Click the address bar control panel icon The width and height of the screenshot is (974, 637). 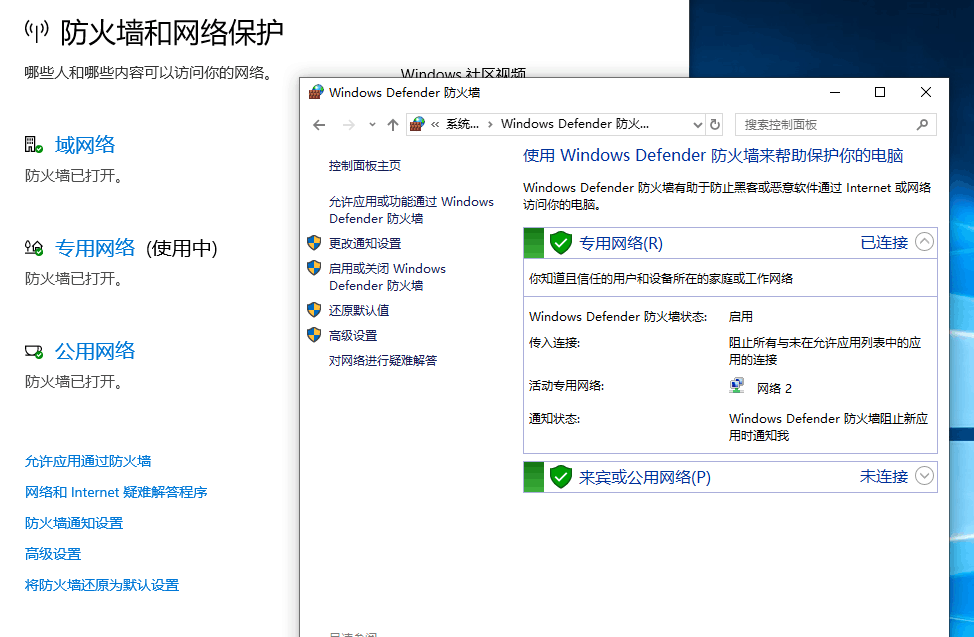click(x=417, y=124)
